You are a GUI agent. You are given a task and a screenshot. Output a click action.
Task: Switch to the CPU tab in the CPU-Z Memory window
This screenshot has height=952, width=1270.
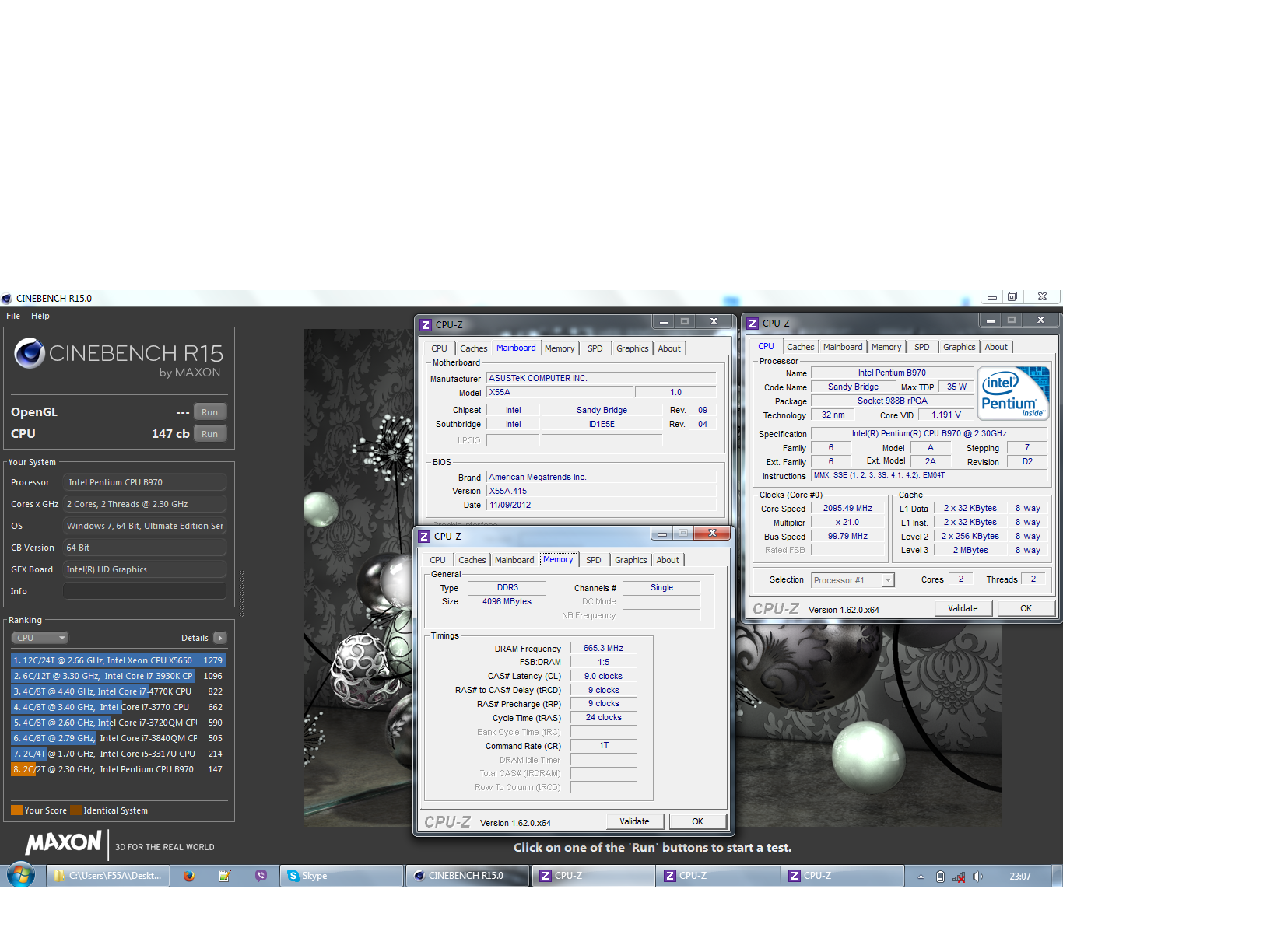437,560
